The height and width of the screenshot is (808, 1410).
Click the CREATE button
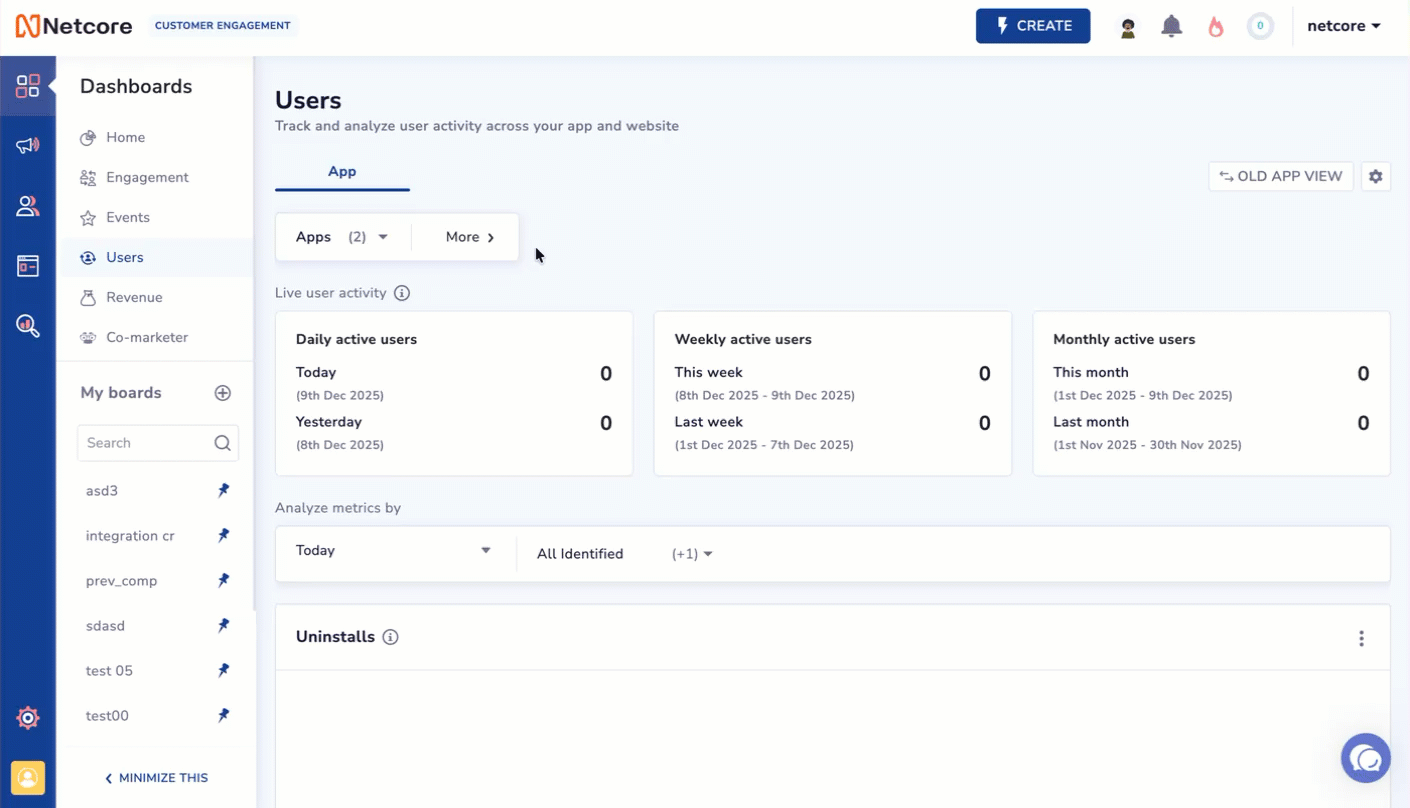[x=1033, y=25]
